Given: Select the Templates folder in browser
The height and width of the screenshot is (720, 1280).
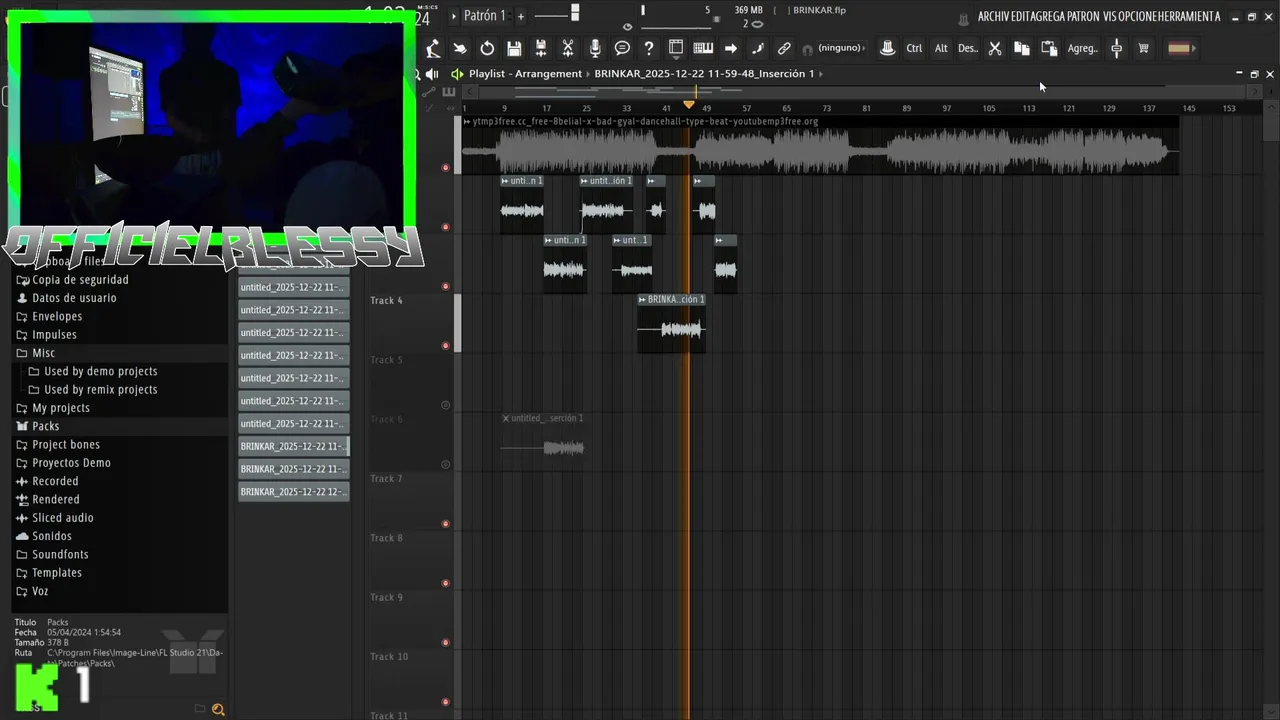Looking at the screenshot, I should pyautogui.click(x=56, y=573).
